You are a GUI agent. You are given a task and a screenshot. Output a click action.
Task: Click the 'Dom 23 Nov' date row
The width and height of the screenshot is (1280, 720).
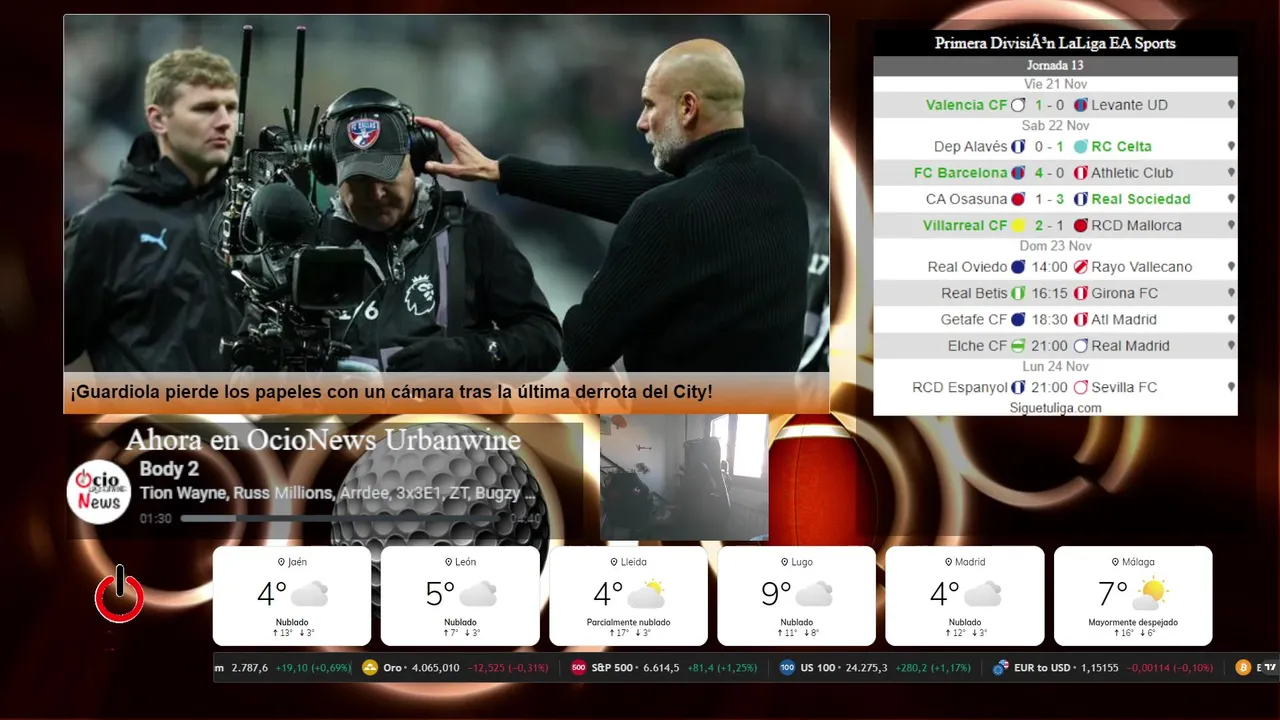[x=1055, y=246]
